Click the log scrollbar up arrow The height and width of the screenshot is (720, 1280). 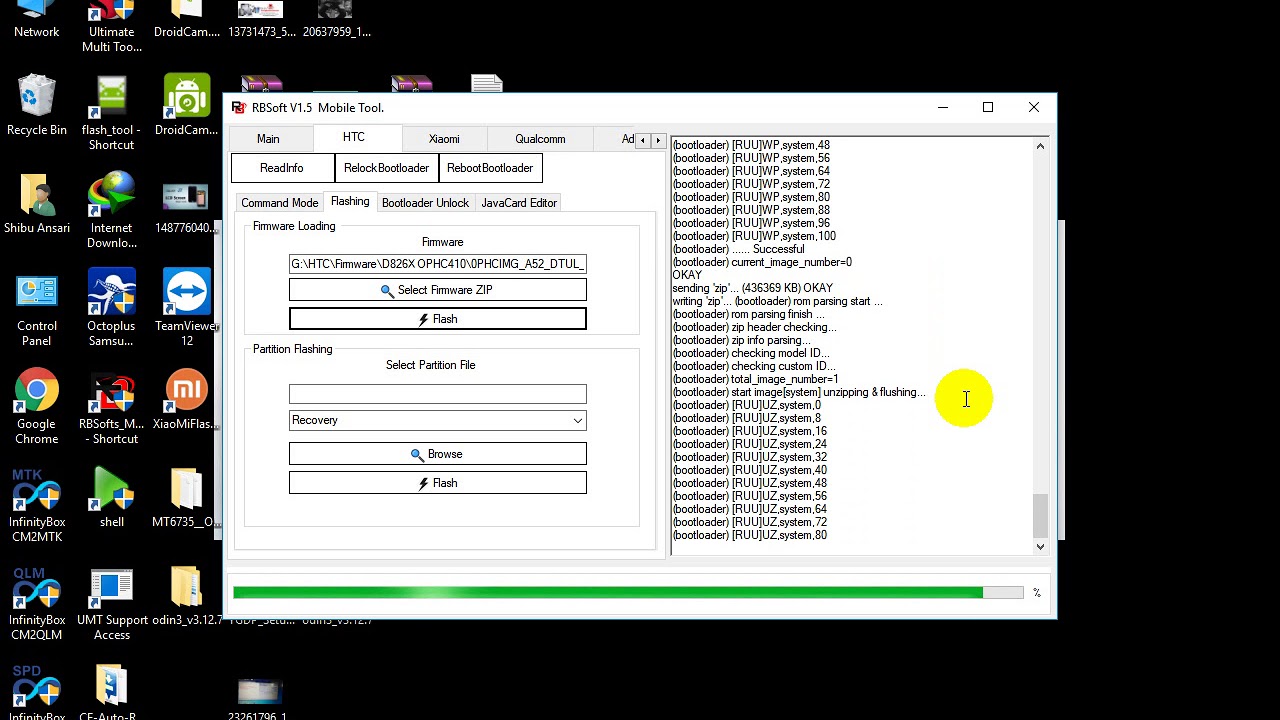[1040, 147]
